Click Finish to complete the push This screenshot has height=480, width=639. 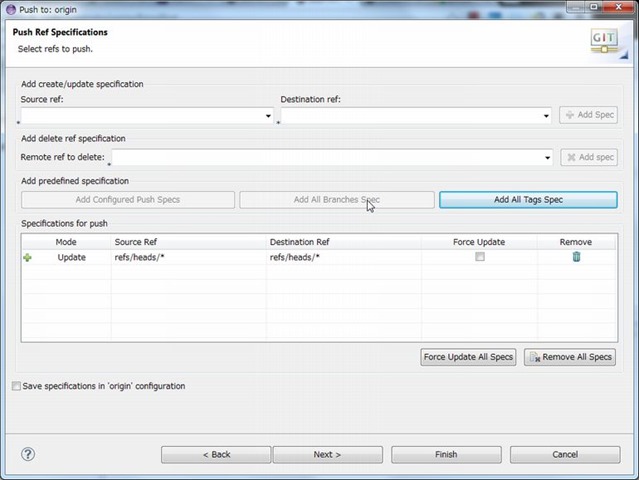click(445, 454)
